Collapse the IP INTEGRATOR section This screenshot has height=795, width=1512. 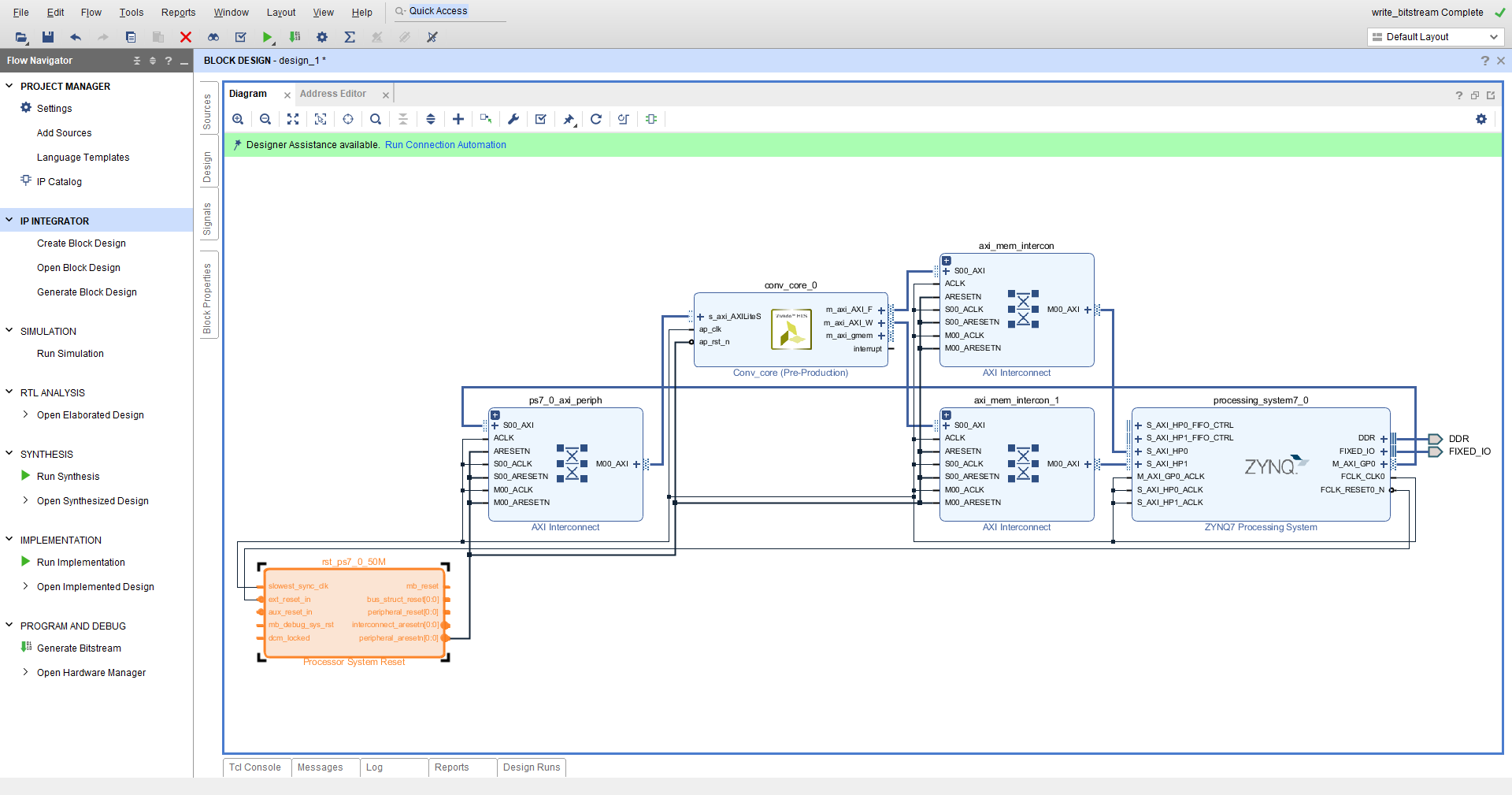9,221
